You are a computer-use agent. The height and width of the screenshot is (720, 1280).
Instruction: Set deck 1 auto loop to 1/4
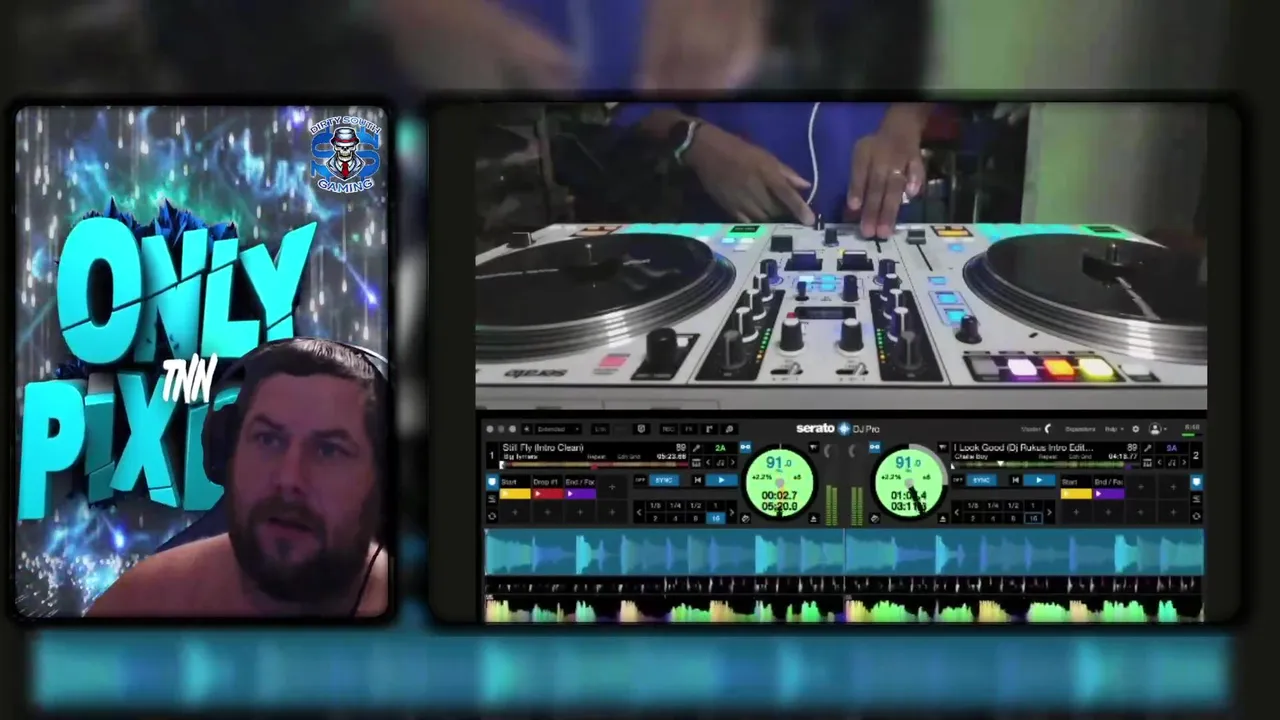pos(676,505)
